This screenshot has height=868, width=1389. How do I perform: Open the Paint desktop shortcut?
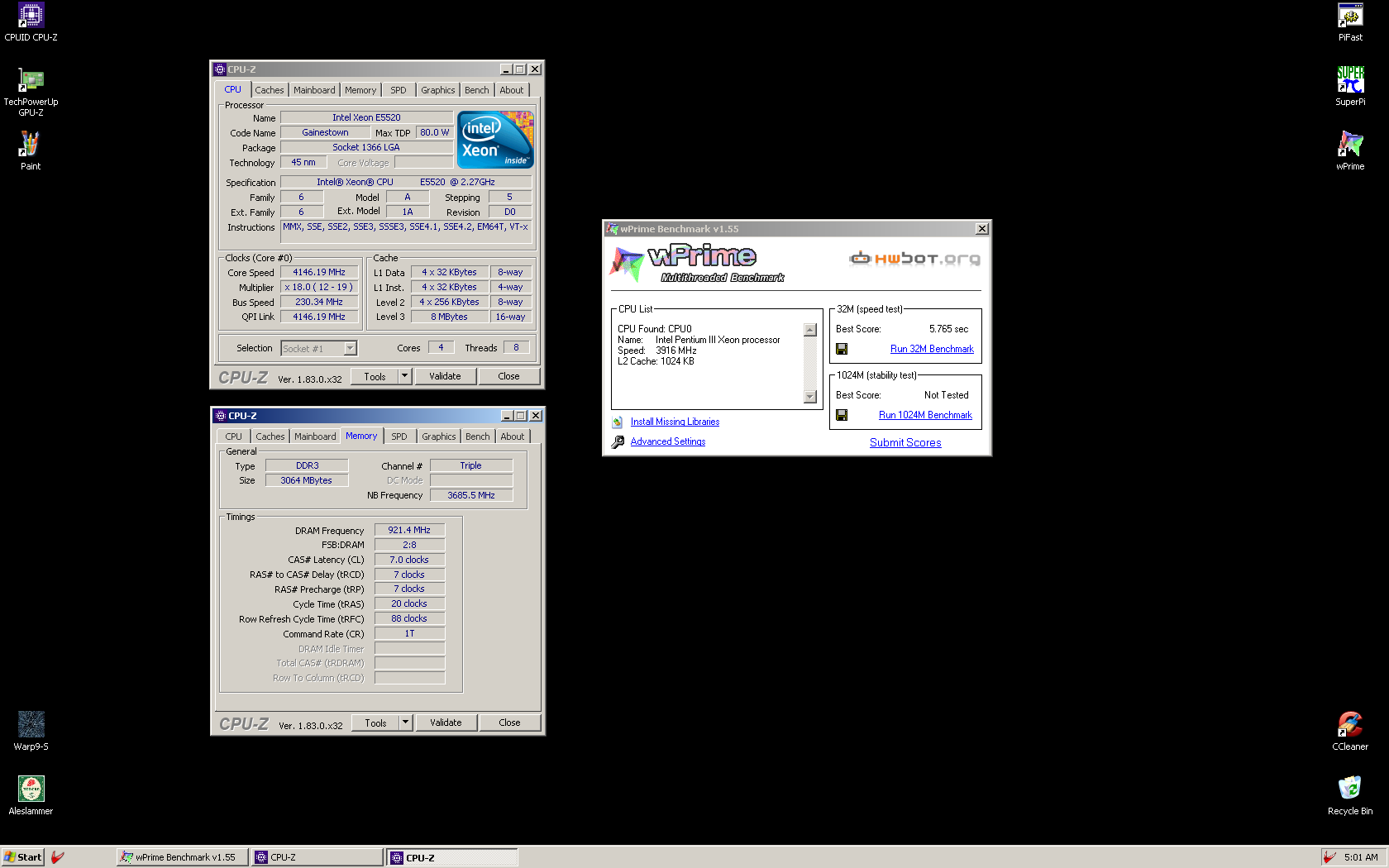31,150
